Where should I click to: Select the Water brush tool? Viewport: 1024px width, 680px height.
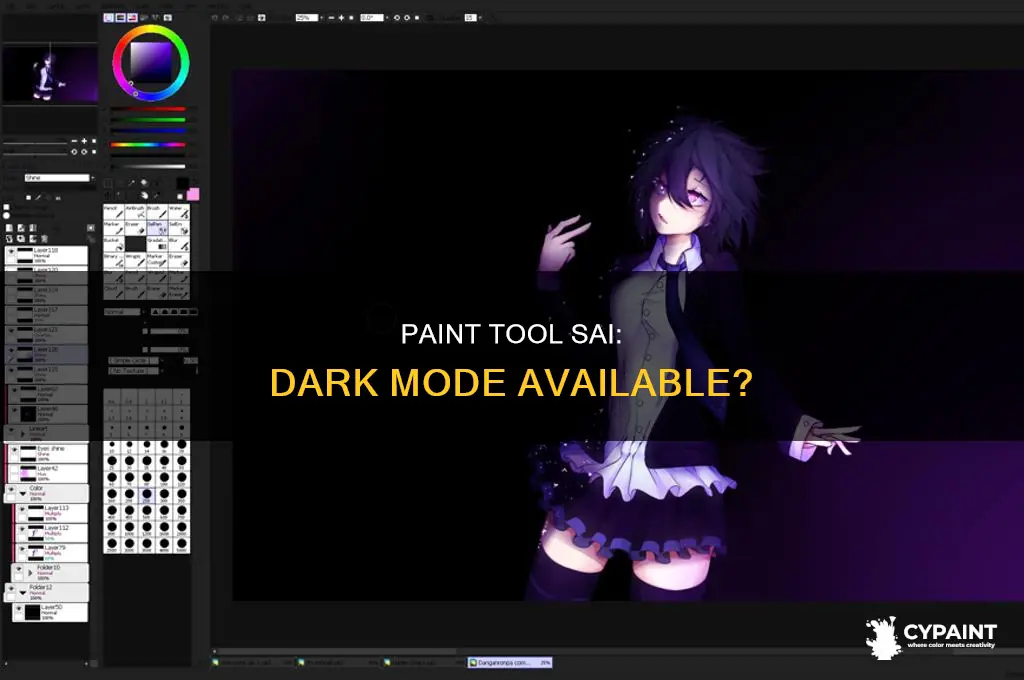[178, 212]
